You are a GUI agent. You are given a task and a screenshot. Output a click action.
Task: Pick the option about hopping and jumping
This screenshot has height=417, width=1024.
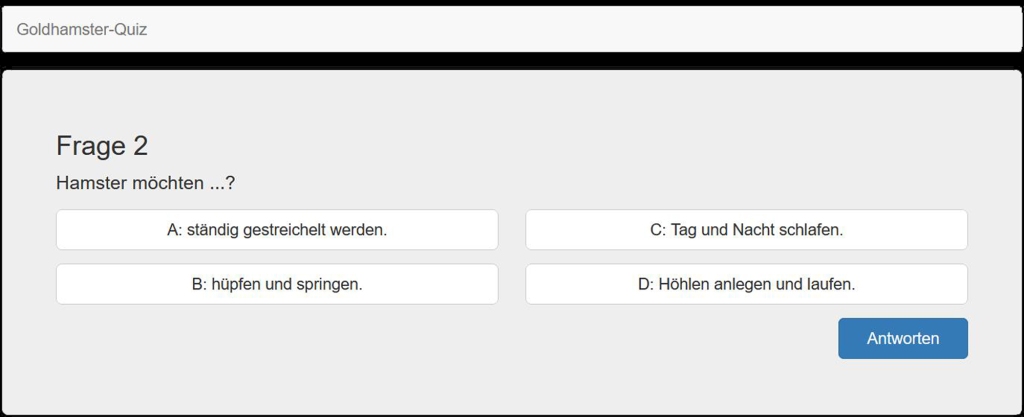point(277,284)
